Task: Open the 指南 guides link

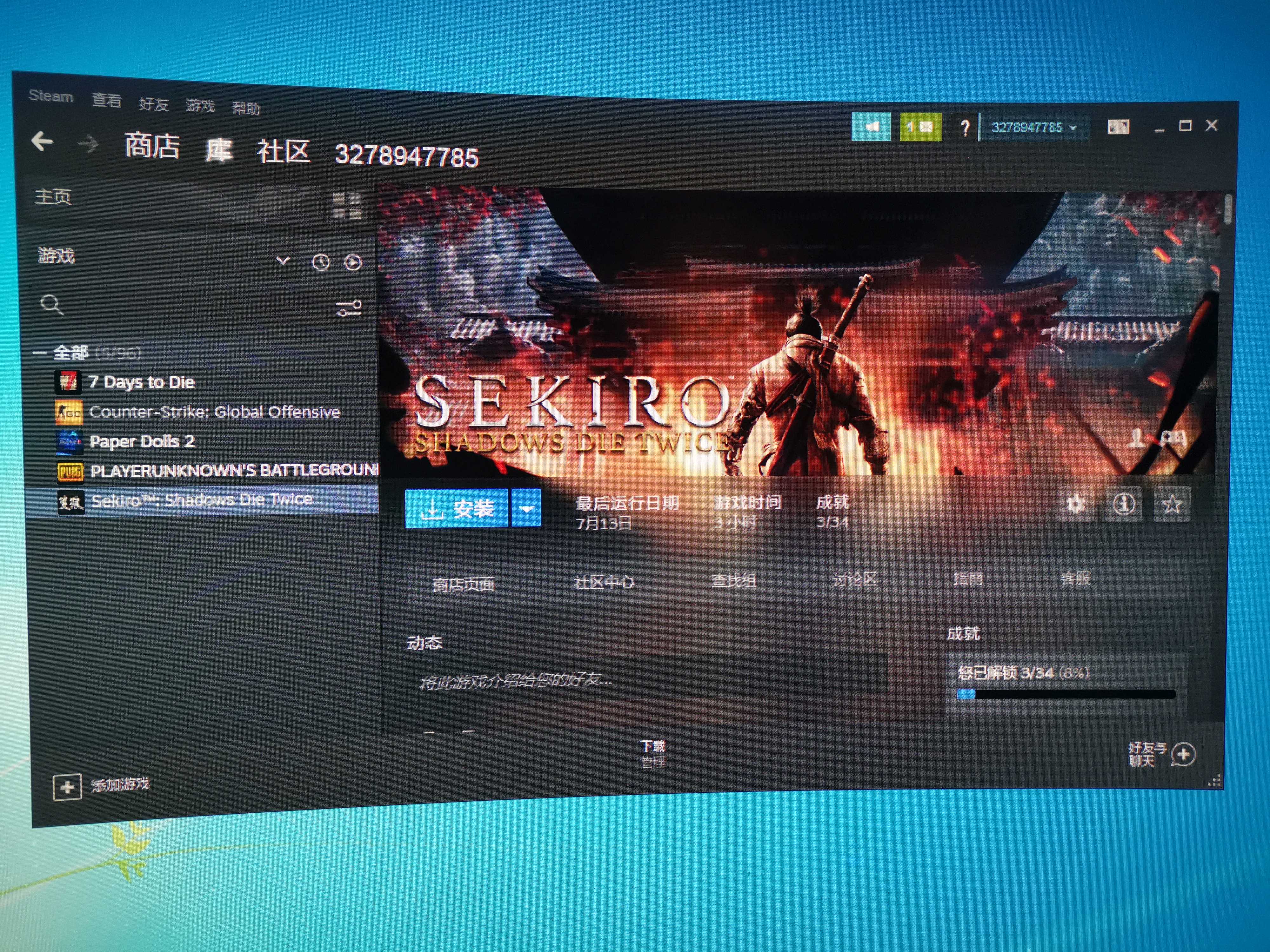Action: pos(968,578)
